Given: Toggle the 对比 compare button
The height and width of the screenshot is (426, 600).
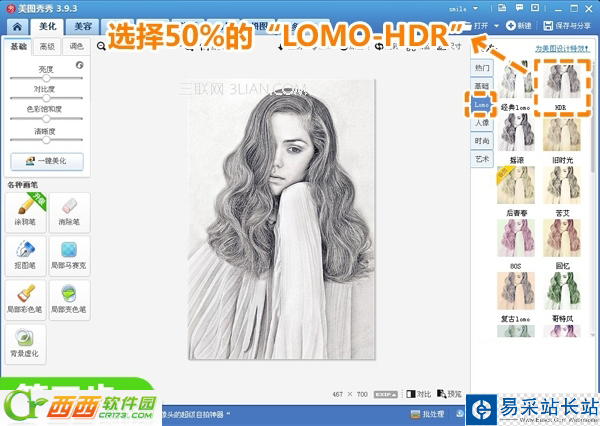Looking at the screenshot, I should (419, 394).
